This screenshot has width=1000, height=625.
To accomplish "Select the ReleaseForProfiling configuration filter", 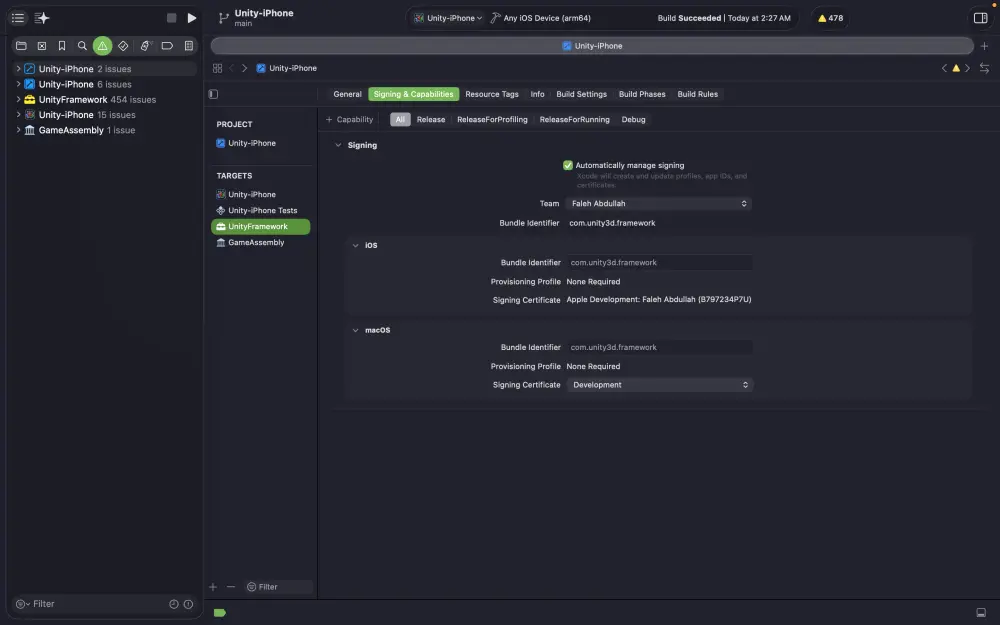I will click(x=492, y=120).
